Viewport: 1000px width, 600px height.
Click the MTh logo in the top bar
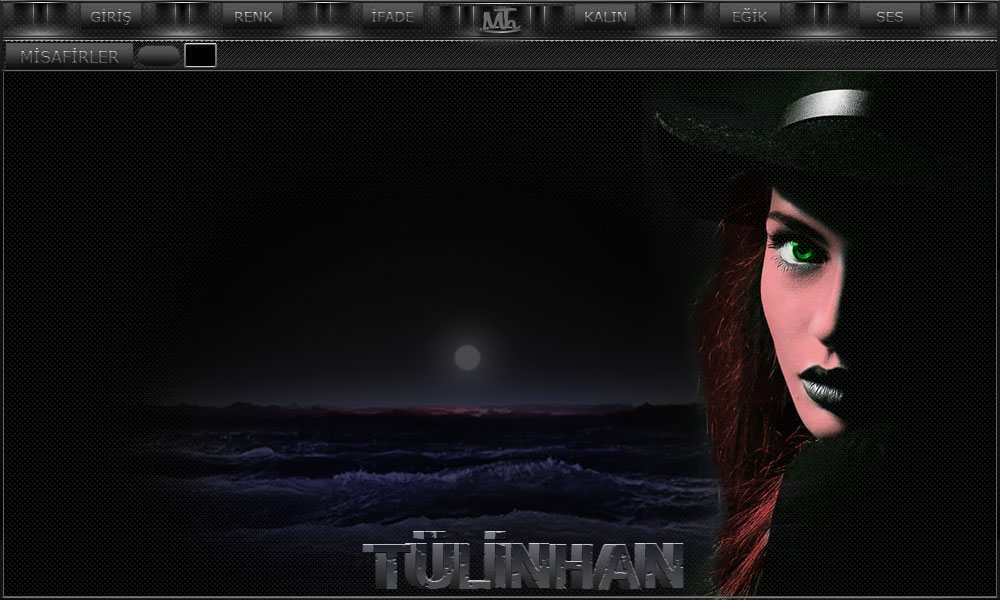click(x=501, y=20)
